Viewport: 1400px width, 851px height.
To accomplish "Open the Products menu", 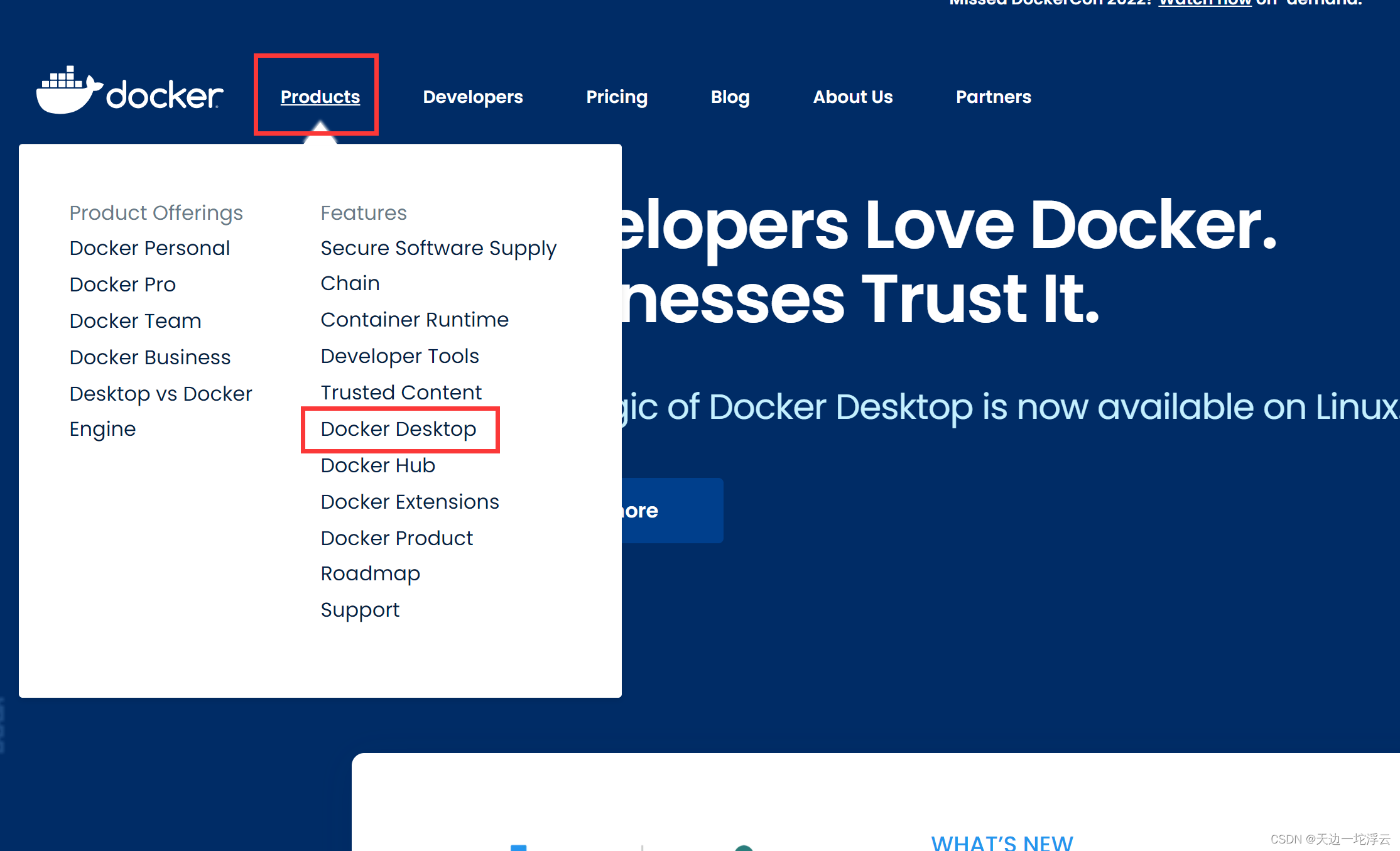I will 320,97.
